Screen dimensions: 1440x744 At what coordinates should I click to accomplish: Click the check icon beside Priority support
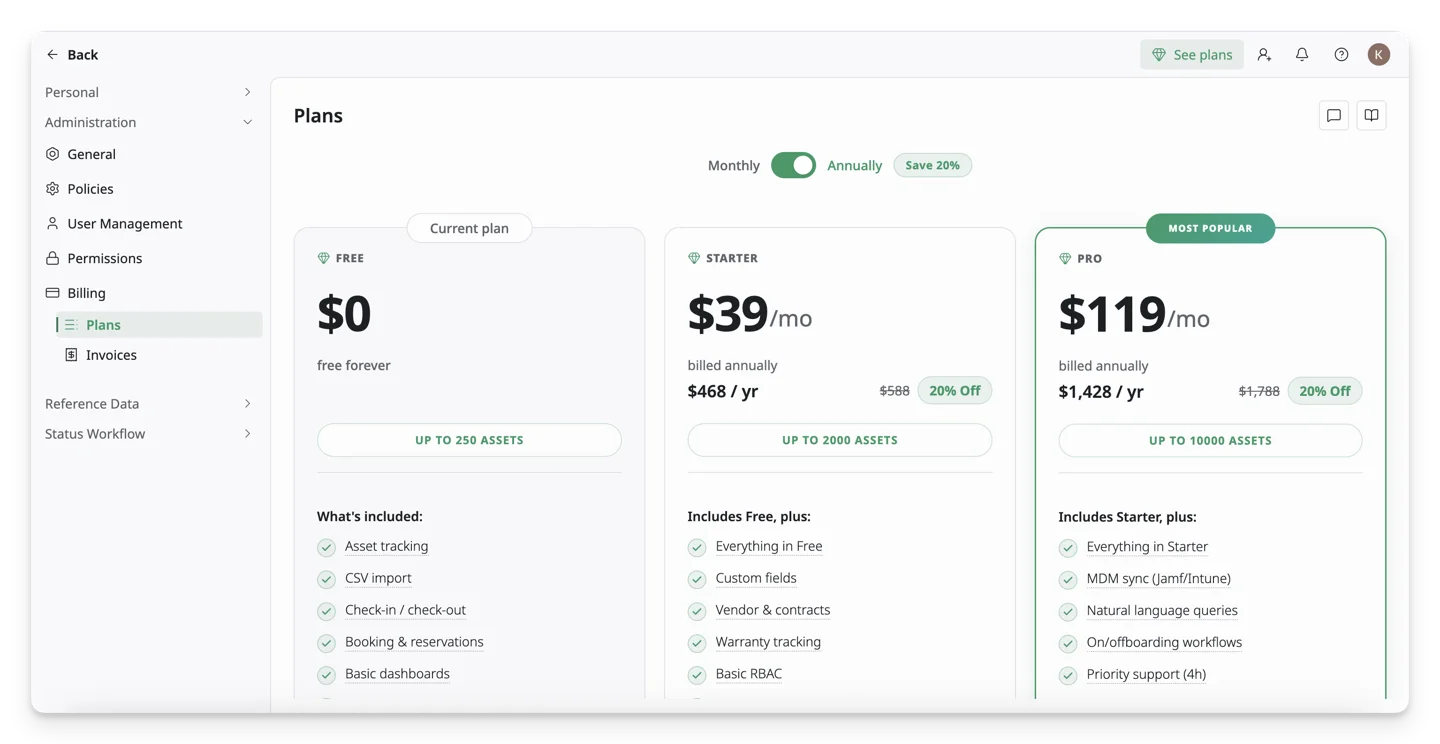[x=1068, y=675]
